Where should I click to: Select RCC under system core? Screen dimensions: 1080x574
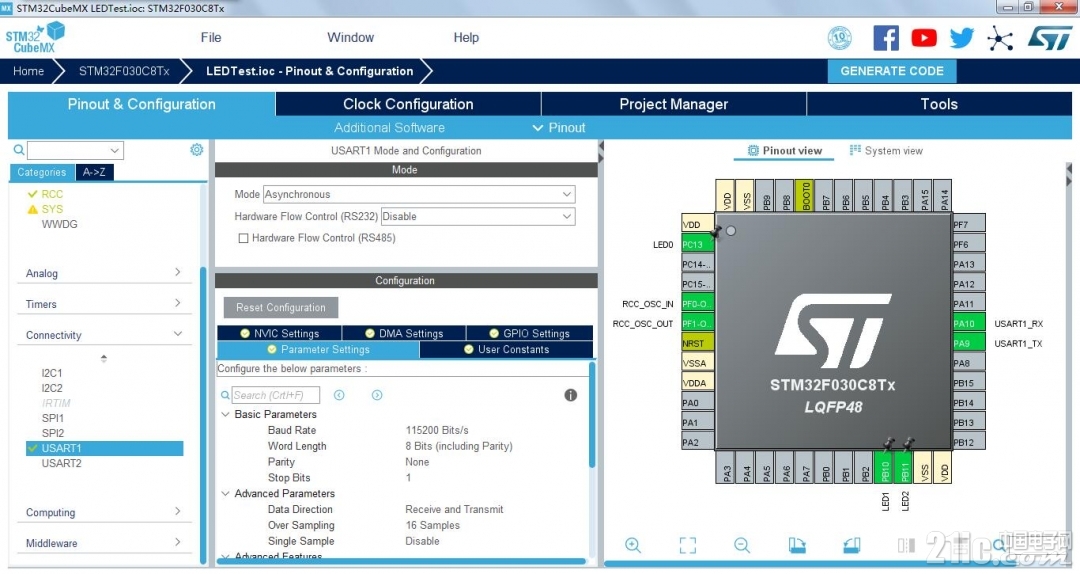pos(52,194)
